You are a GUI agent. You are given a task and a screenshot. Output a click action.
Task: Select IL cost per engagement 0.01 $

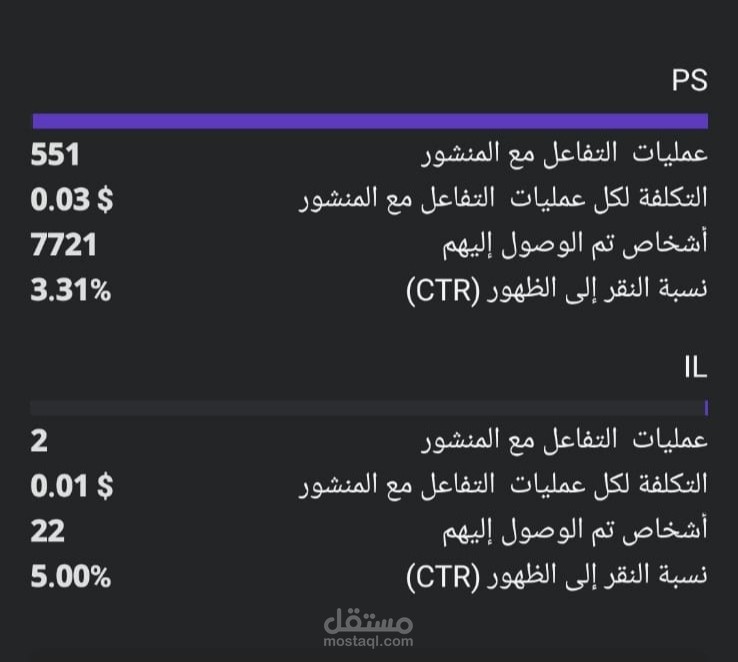pos(72,486)
